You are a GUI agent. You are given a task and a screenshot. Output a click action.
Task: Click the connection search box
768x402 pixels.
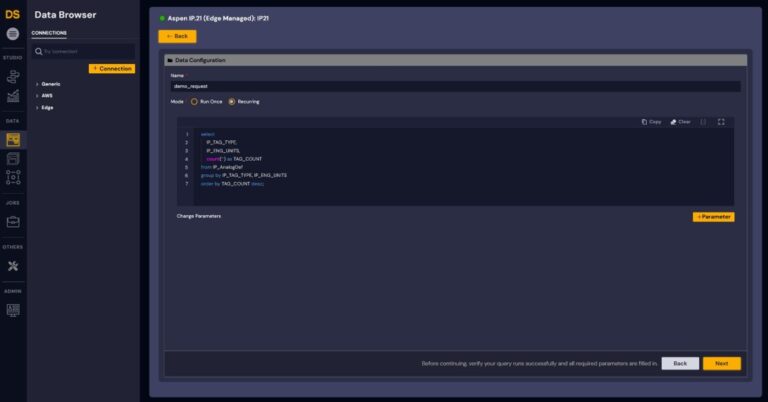(x=84, y=51)
